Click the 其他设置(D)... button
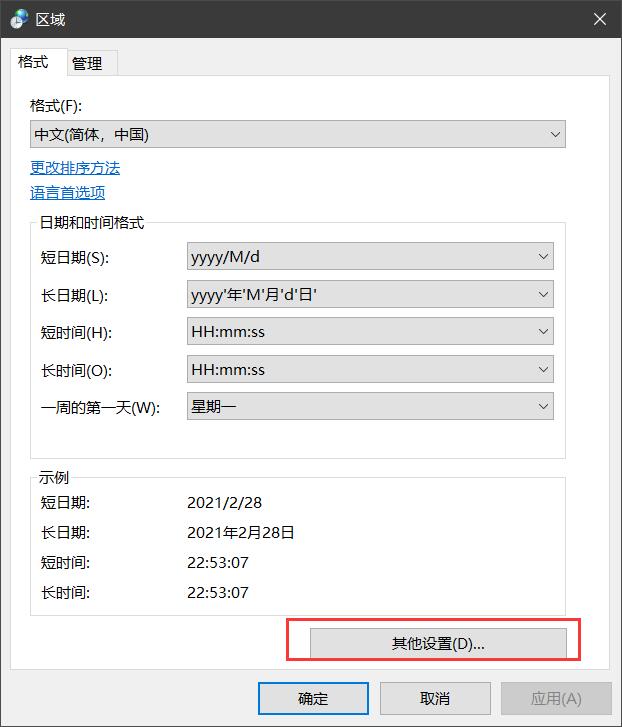Image resolution: width=622 pixels, height=727 pixels. click(438, 644)
